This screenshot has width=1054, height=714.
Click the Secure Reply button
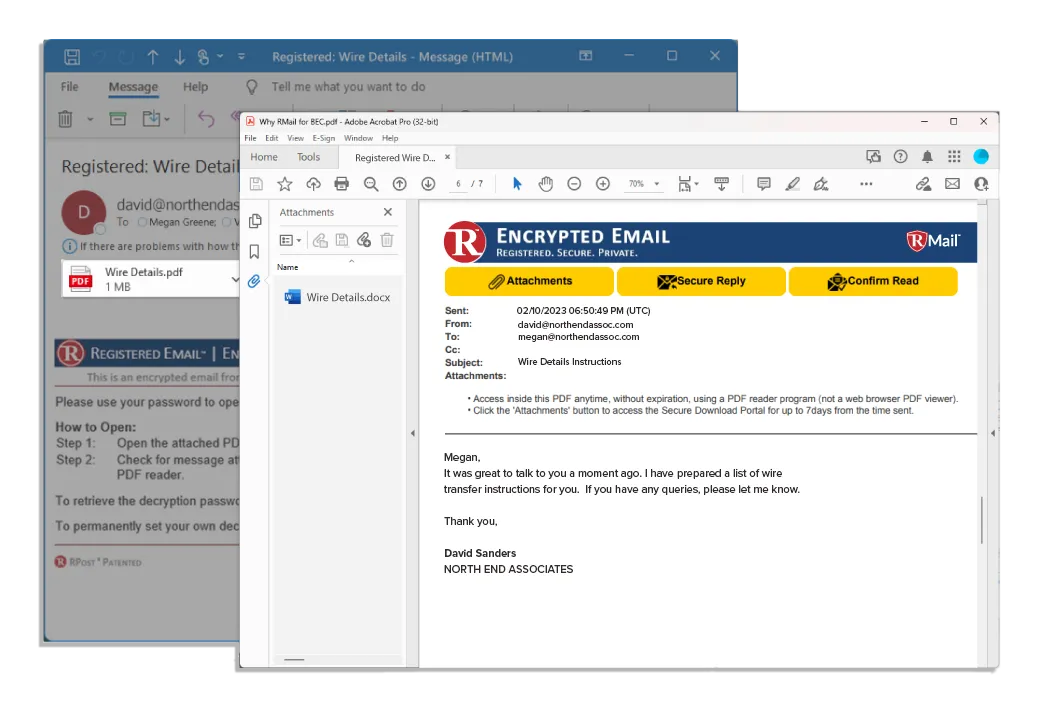click(701, 281)
